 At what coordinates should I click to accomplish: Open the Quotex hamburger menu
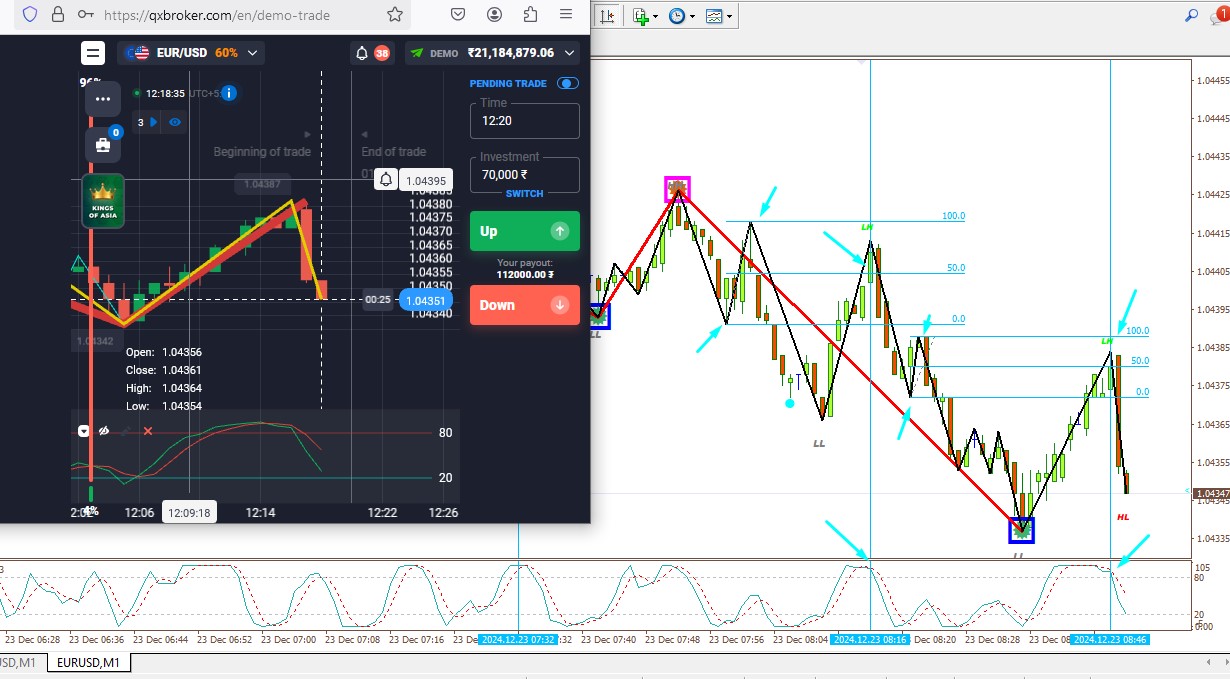(93, 53)
